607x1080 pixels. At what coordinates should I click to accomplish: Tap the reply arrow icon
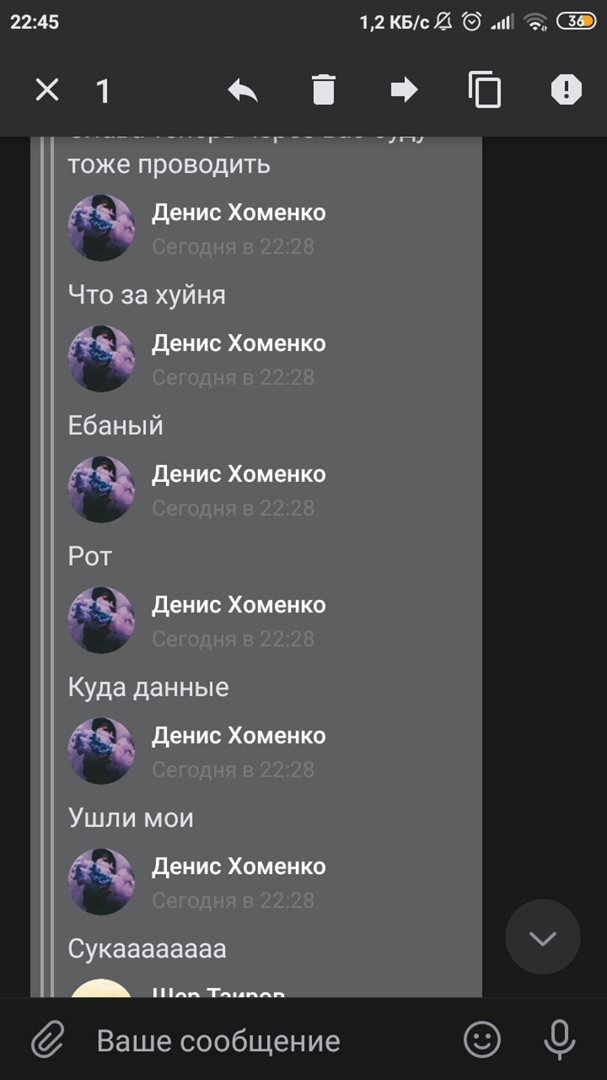[243, 90]
